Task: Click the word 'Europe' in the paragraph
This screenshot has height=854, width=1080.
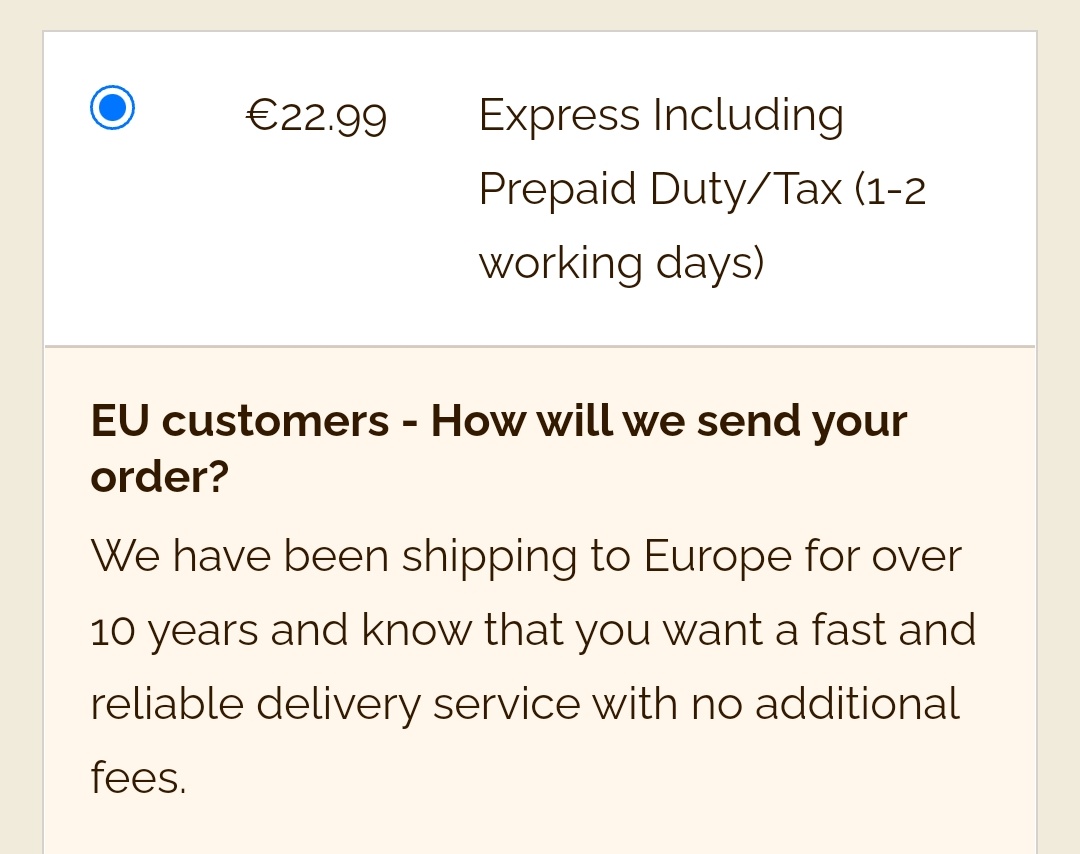Action: (717, 556)
